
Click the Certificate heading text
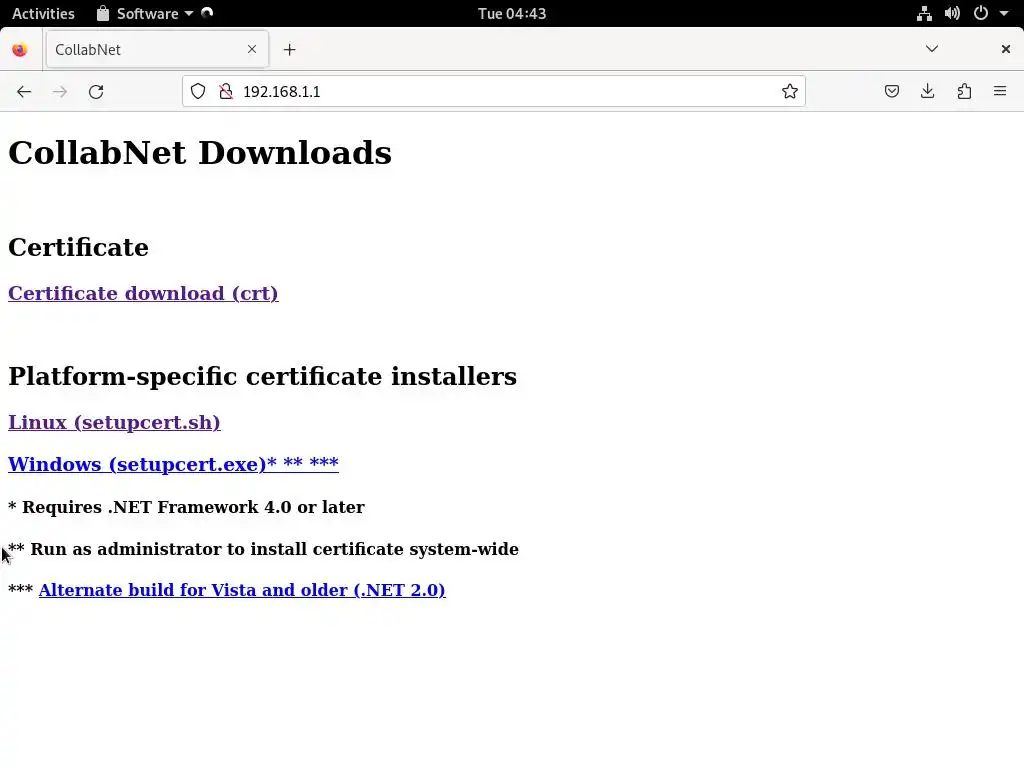(78, 248)
